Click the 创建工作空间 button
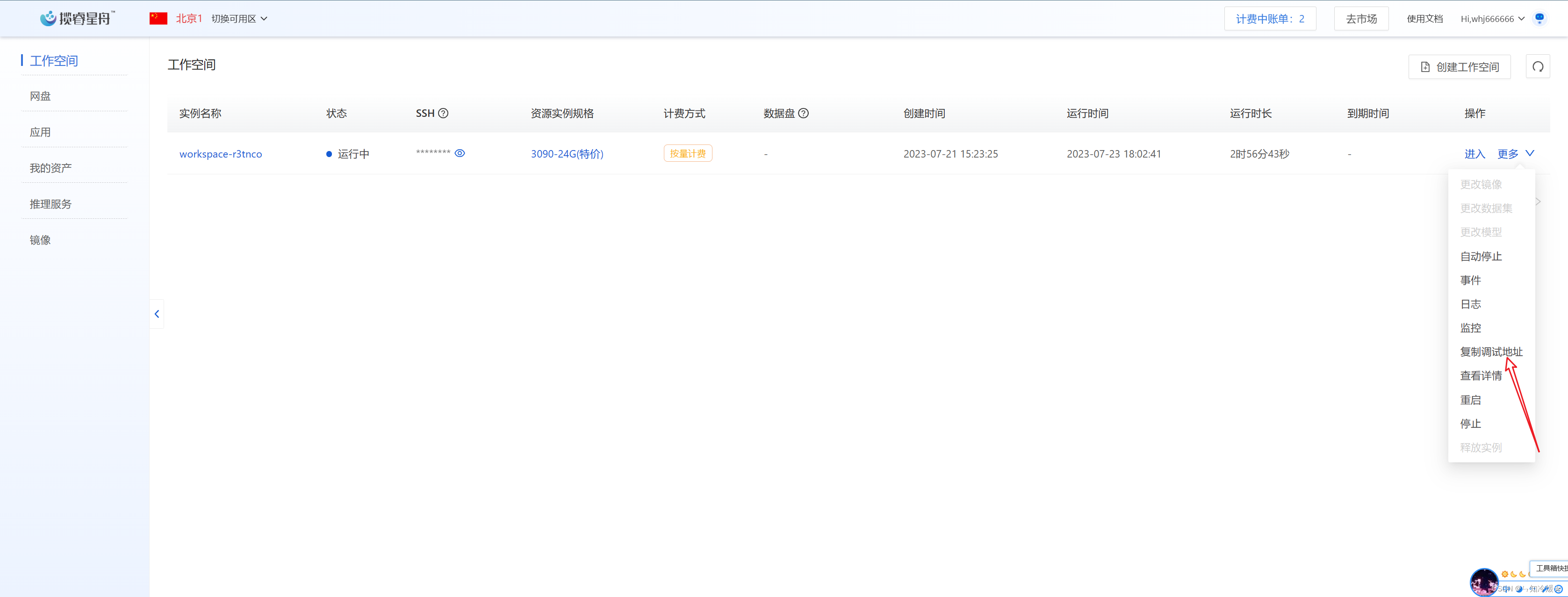Screen dimensions: 1568x597 point(1459,67)
